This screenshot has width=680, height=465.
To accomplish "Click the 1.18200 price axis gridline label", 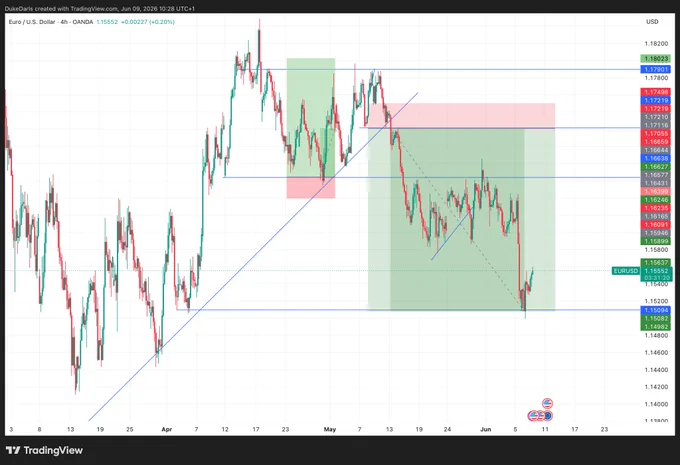I will (656, 44).
